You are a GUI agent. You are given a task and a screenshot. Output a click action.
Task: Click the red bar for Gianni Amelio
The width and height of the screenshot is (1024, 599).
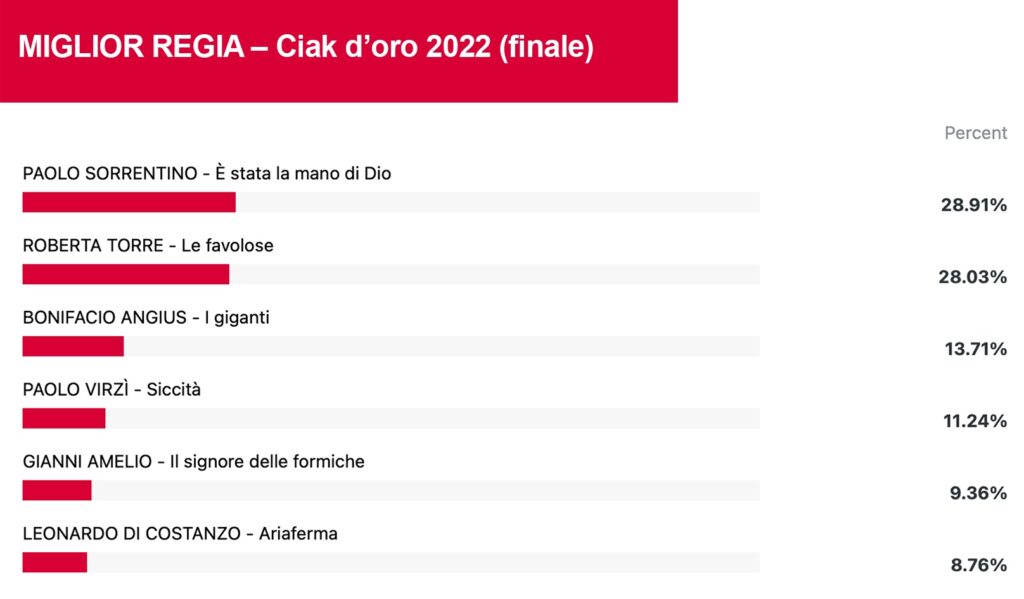tap(57, 490)
